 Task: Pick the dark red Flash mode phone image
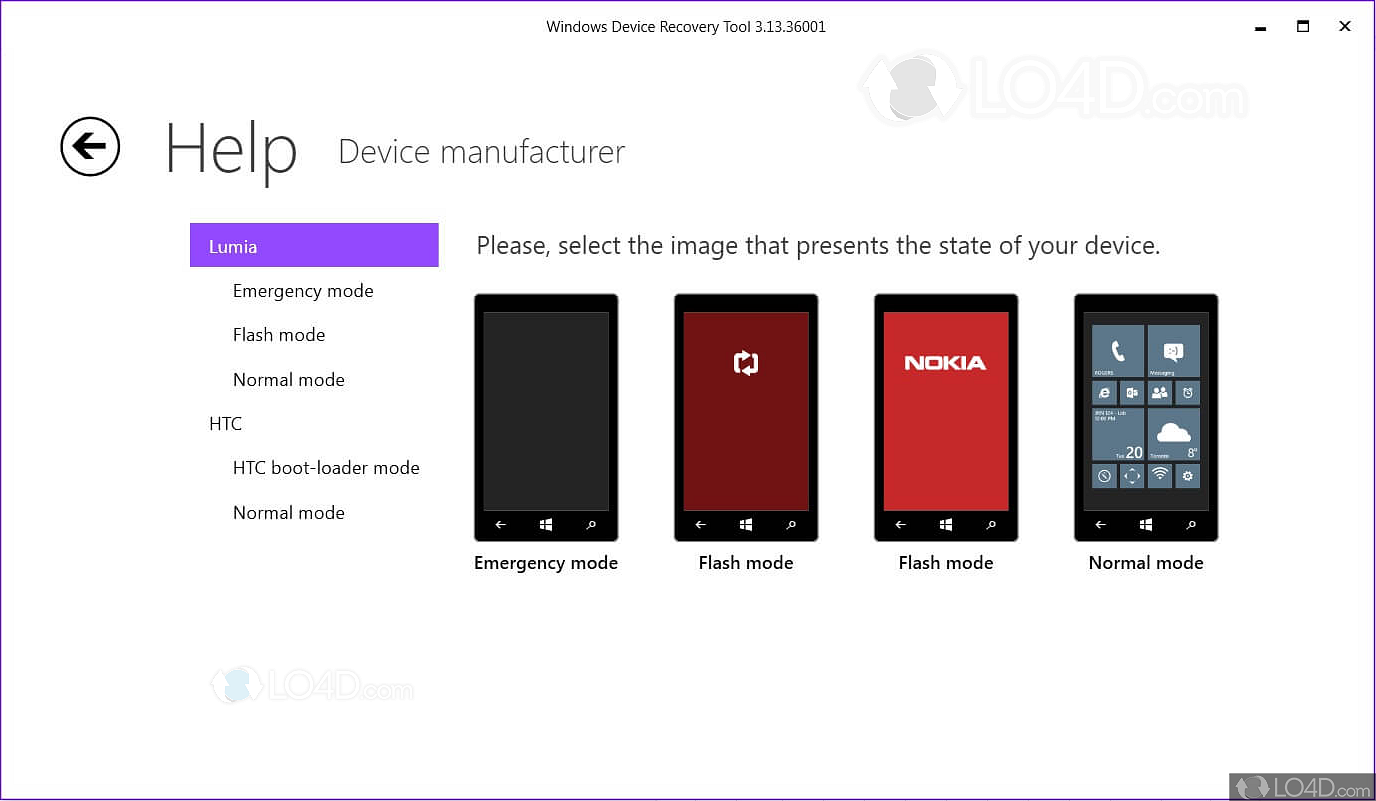[x=746, y=417]
